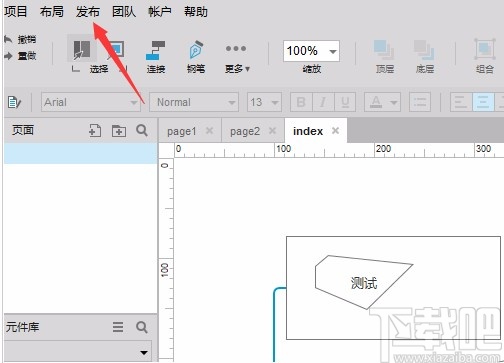504x363 pixels.
Task: Align text left
Action: 461,102
